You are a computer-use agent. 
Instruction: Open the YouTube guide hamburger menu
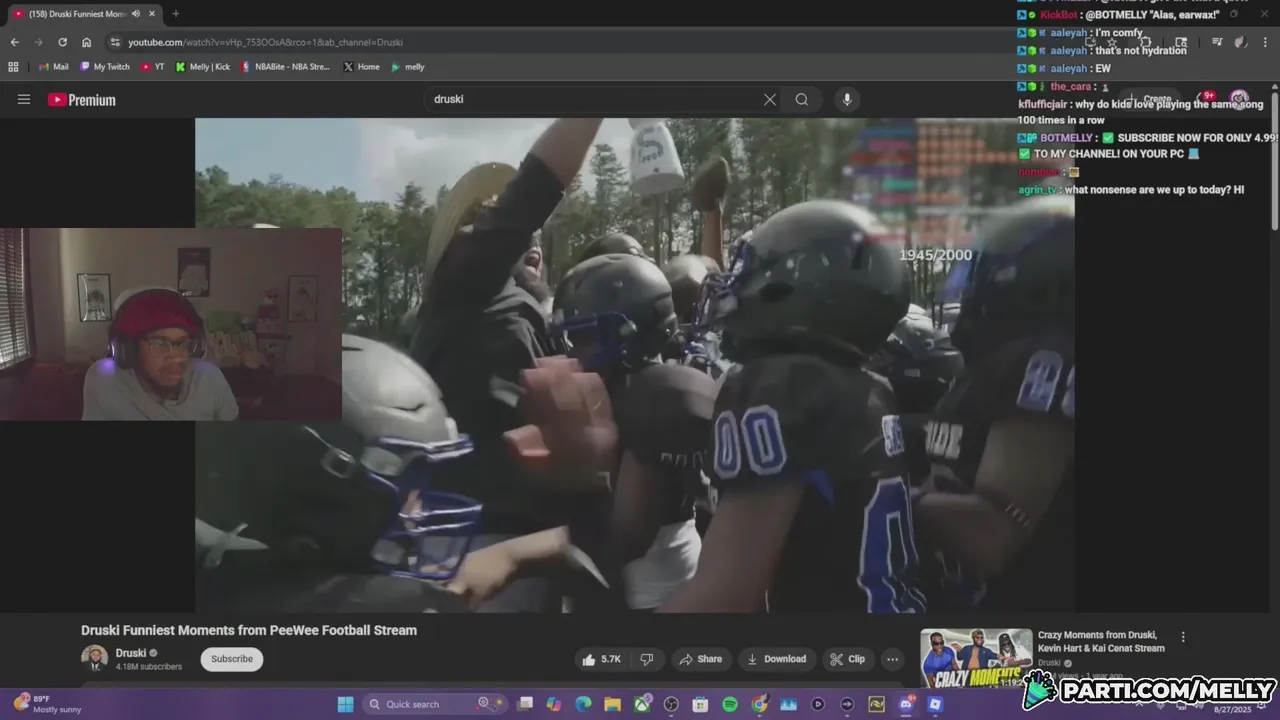[x=24, y=99]
